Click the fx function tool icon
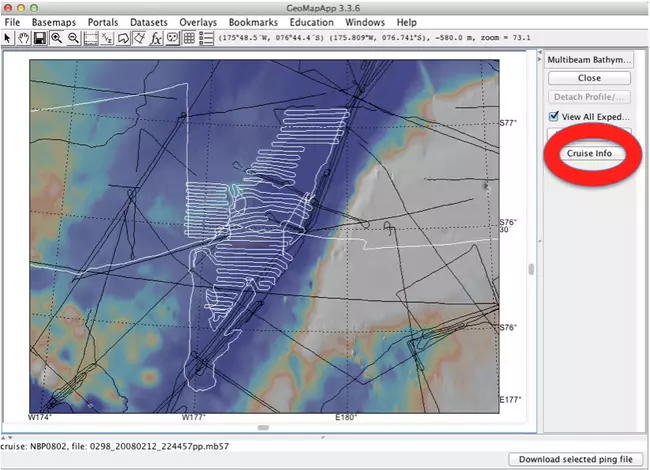The width and height of the screenshot is (650, 470). pyautogui.click(x=155, y=37)
